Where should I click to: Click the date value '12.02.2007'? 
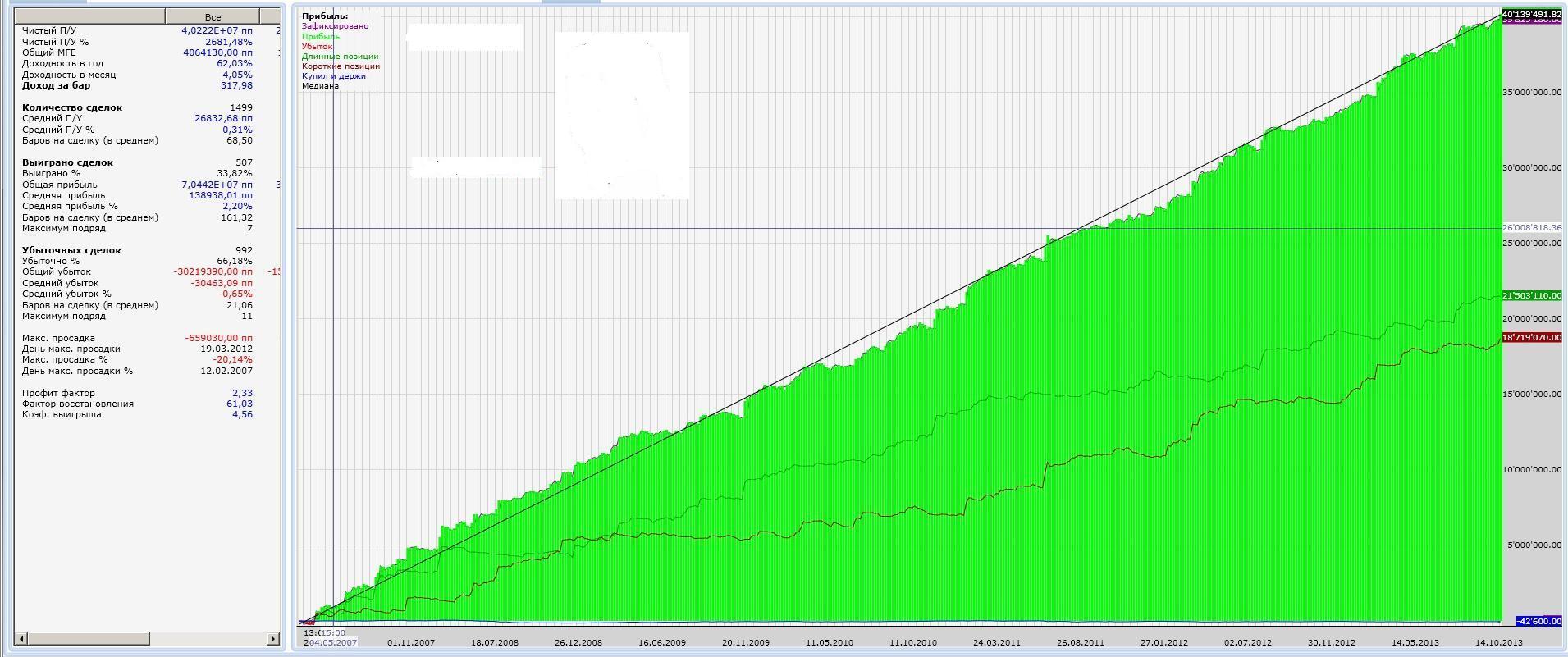point(226,371)
